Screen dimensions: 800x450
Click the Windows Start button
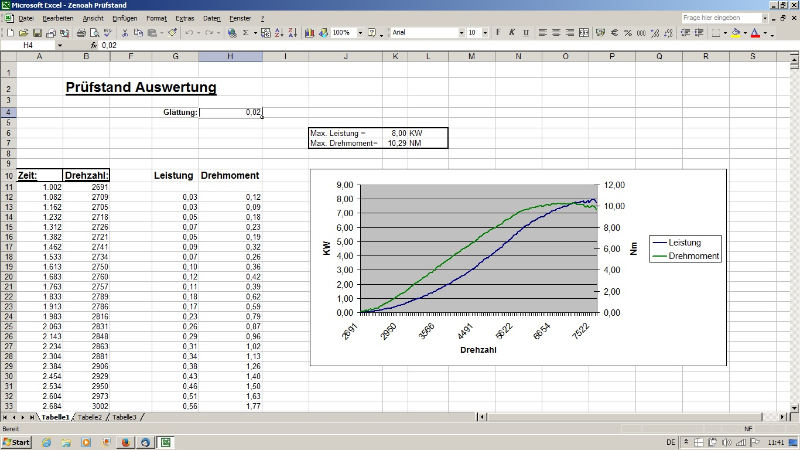17,441
